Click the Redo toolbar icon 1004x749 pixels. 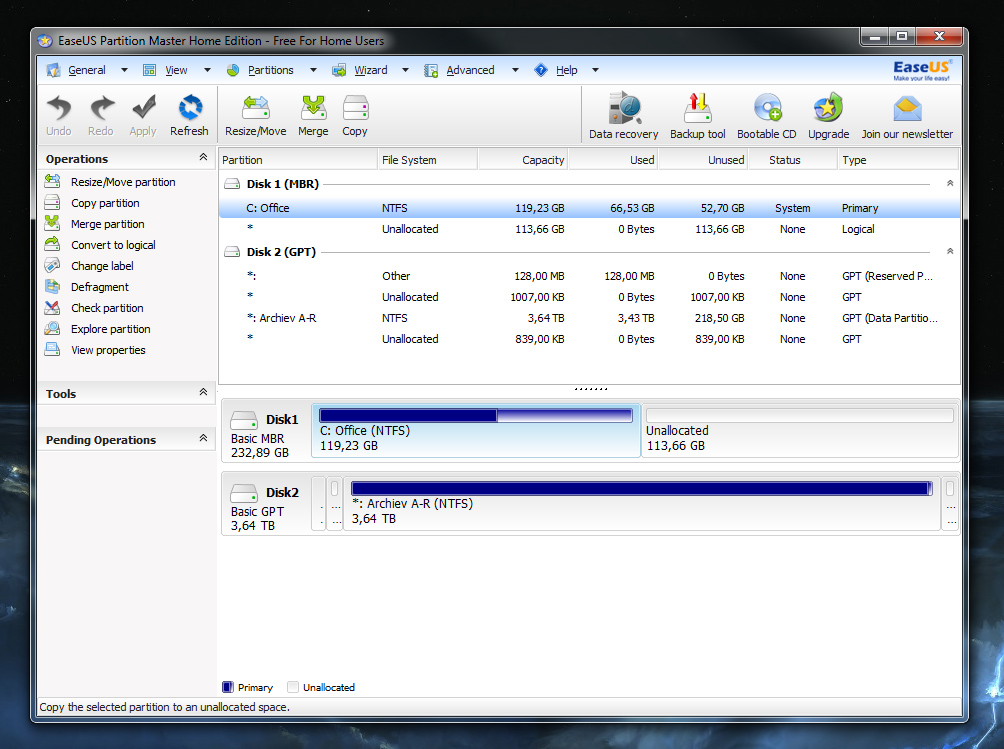coord(101,108)
